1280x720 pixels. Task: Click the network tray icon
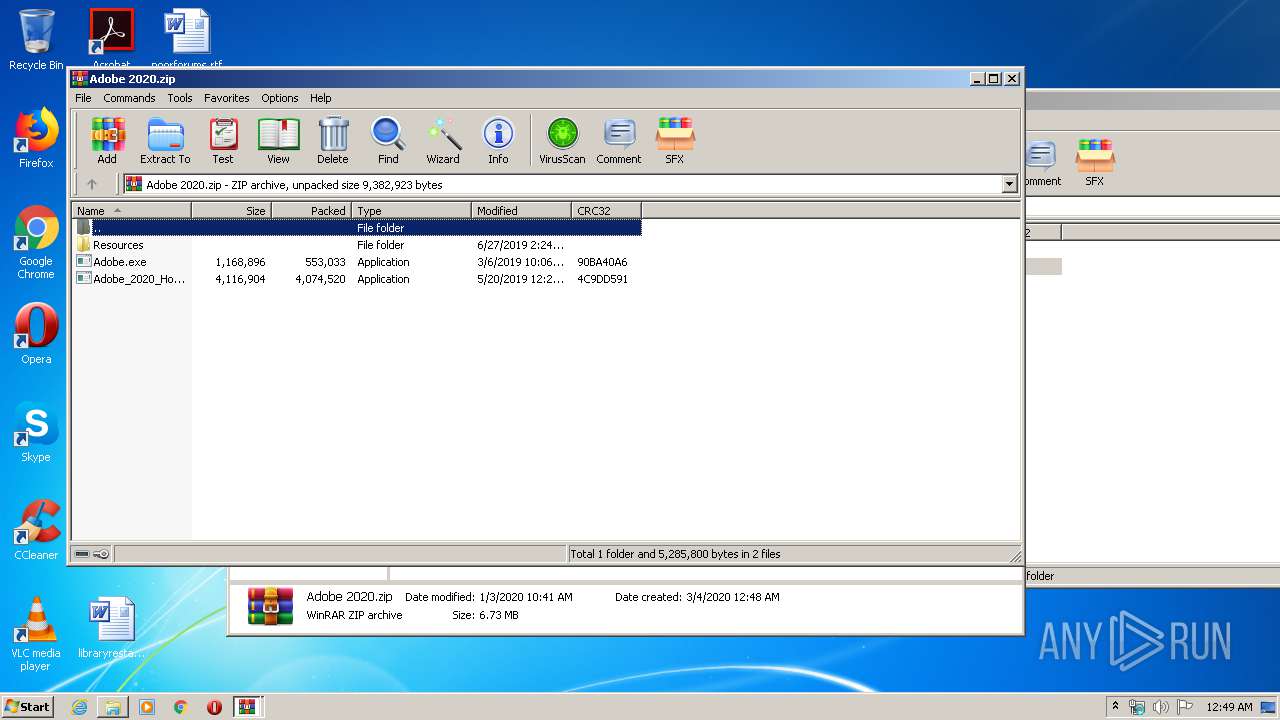1137,707
